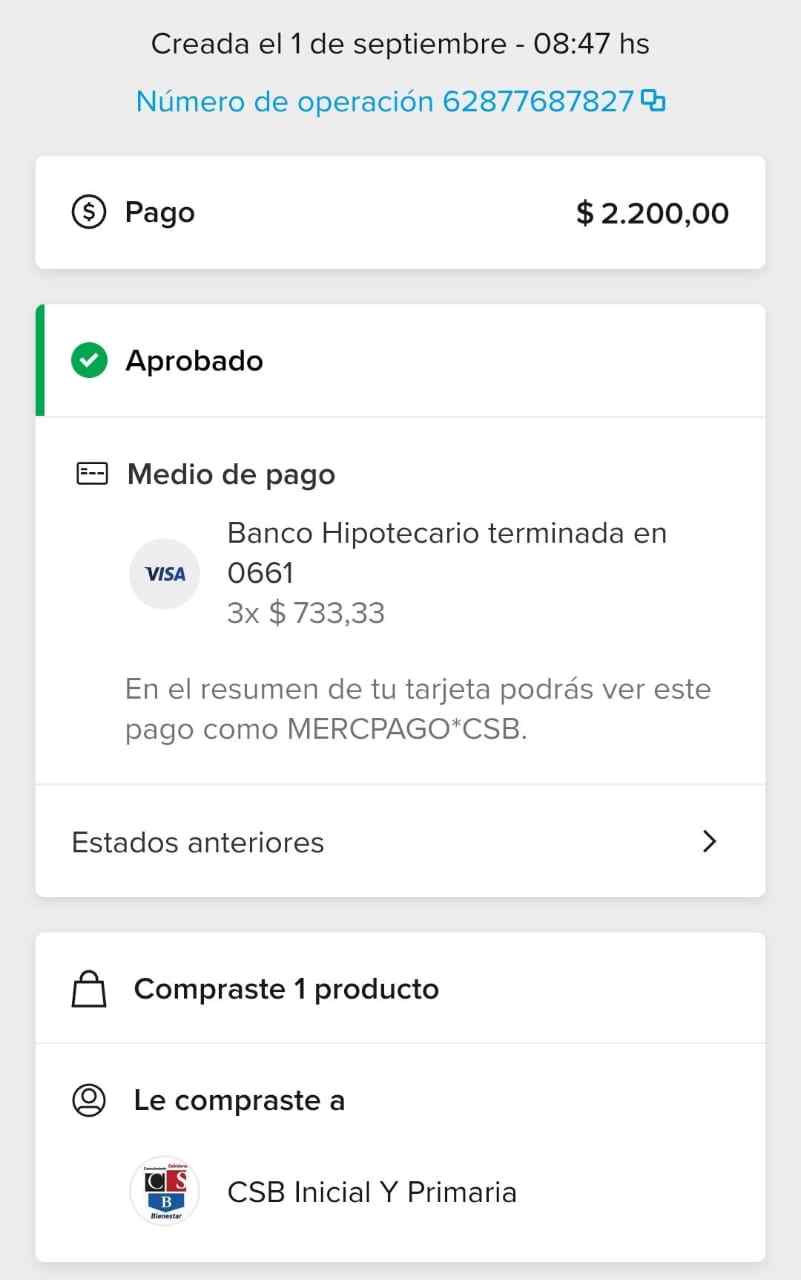Copy the operation number icon
This screenshot has height=1280, width=801.
tap(653, 101)
